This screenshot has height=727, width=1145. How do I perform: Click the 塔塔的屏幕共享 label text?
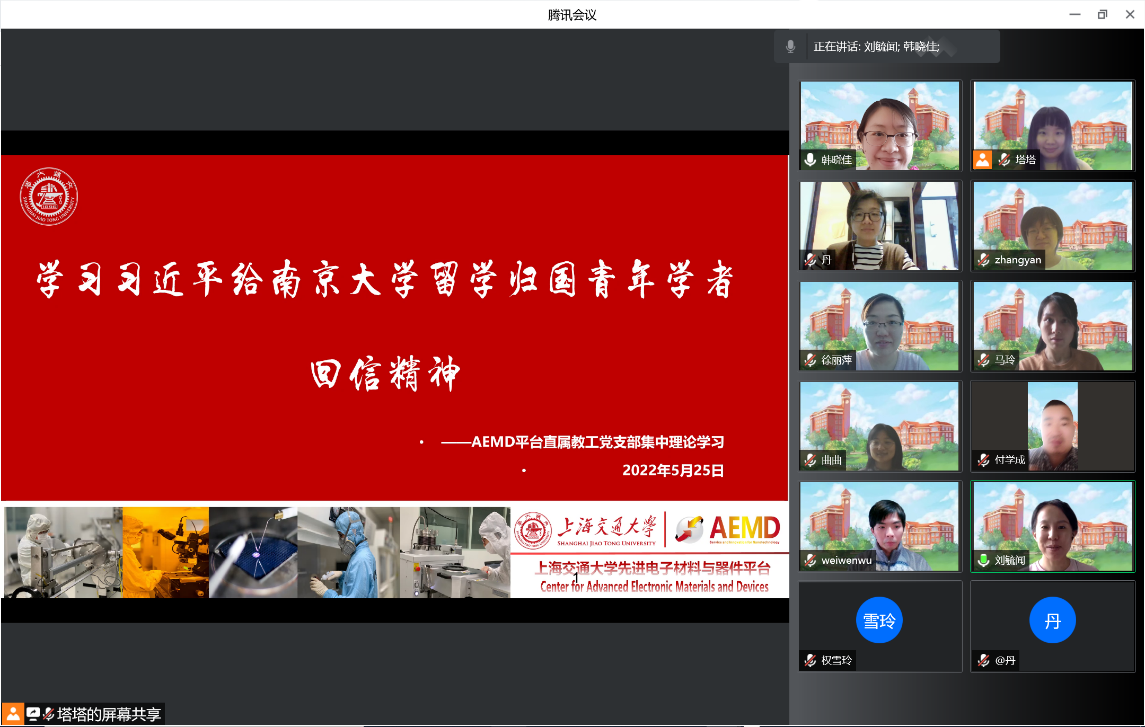click(x=108, y=714)
